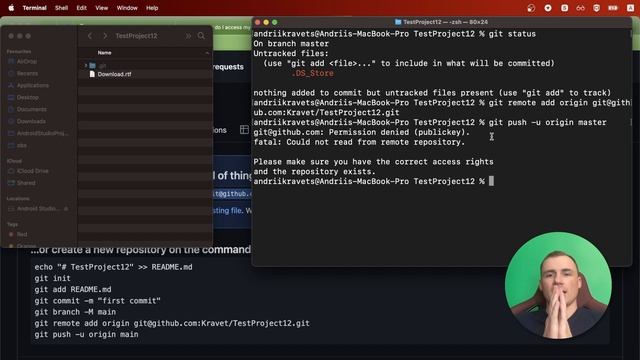640x360 pixels.
Task: Show more Finder toolbar items chevron
Action: [x=188, y=36]
